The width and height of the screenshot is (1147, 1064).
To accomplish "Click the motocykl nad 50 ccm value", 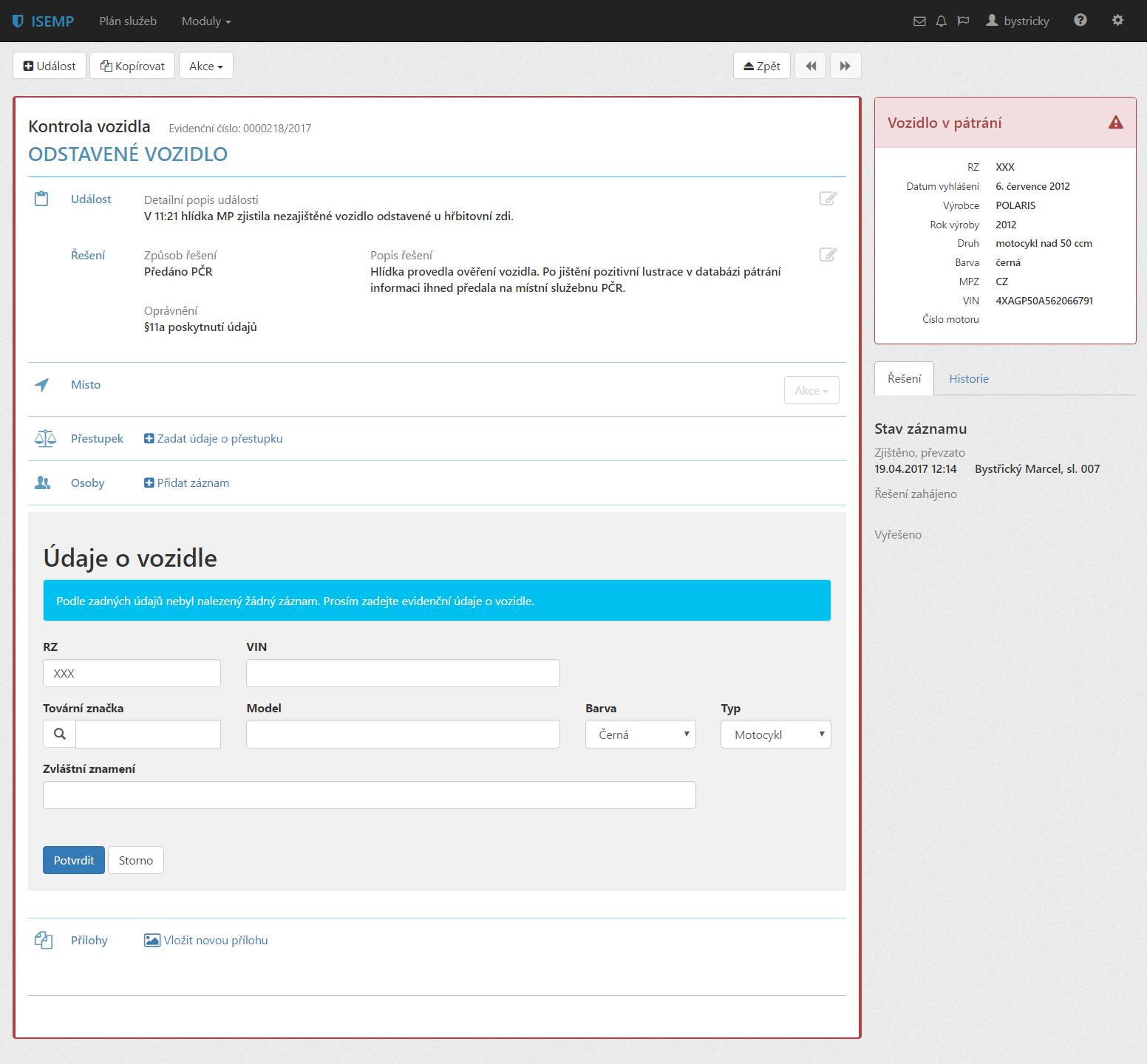I will (x=1044, y=243).
